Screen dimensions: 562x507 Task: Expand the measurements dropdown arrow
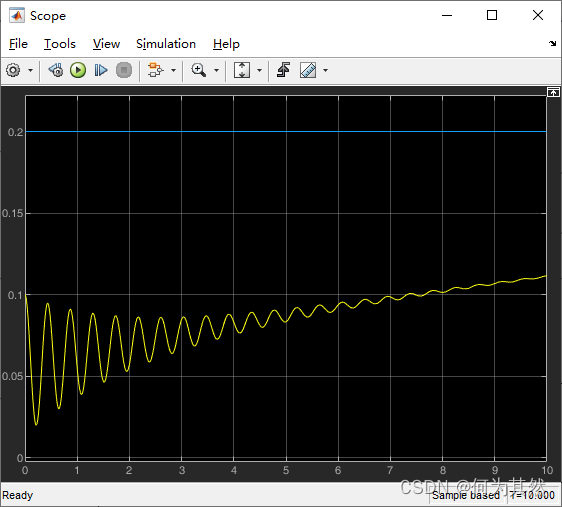[325, 70]
